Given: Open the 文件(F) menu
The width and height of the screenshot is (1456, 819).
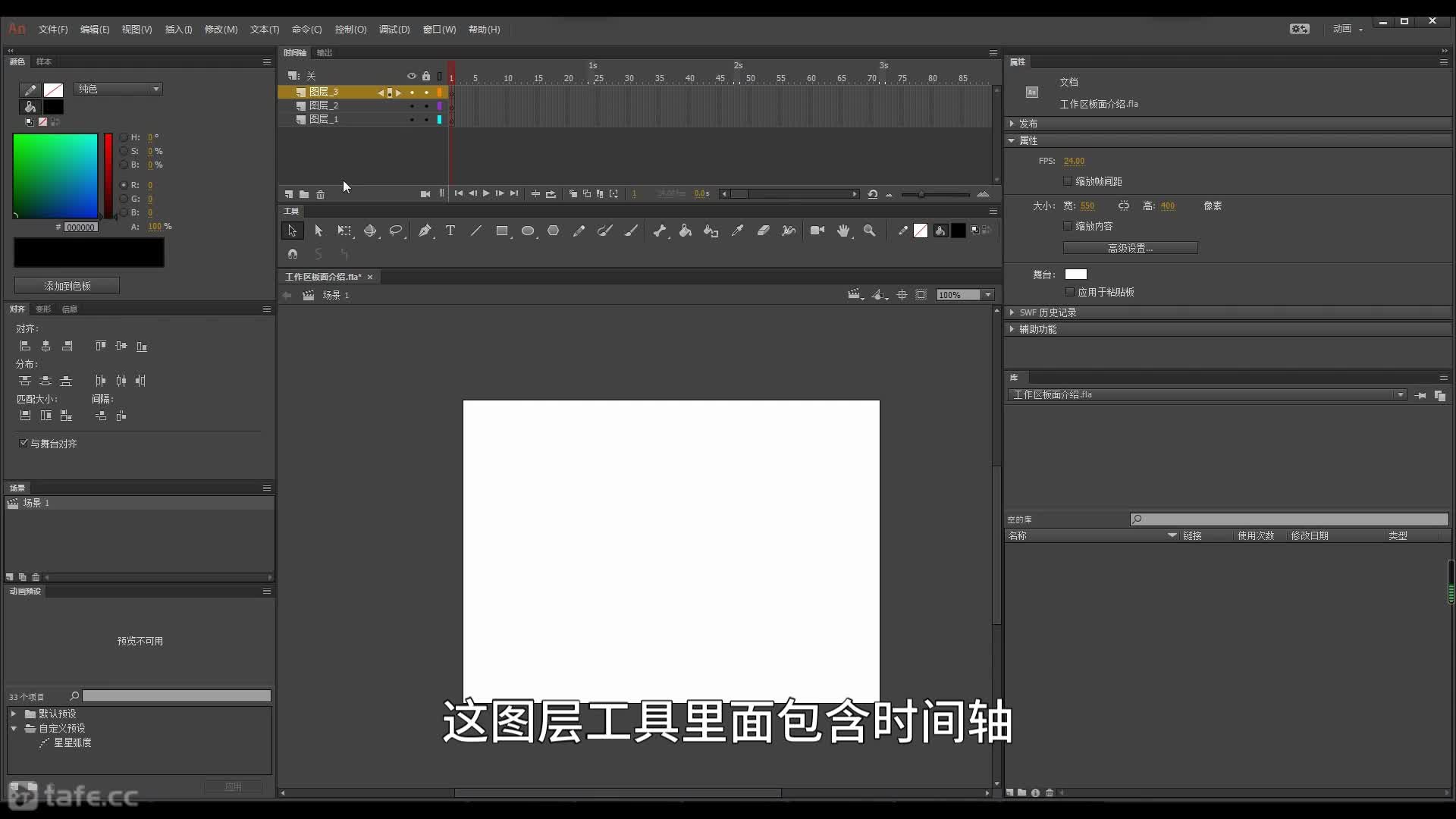Looking at the screenshot, I should [53, 30].
